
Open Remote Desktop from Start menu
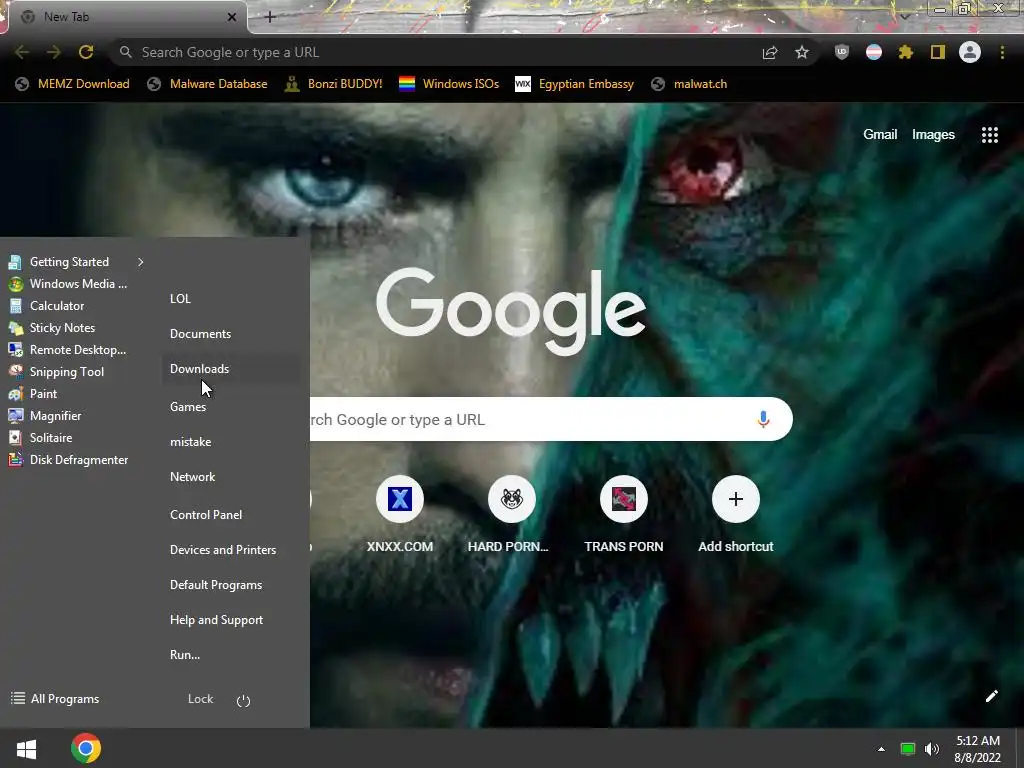pos(67,350)
